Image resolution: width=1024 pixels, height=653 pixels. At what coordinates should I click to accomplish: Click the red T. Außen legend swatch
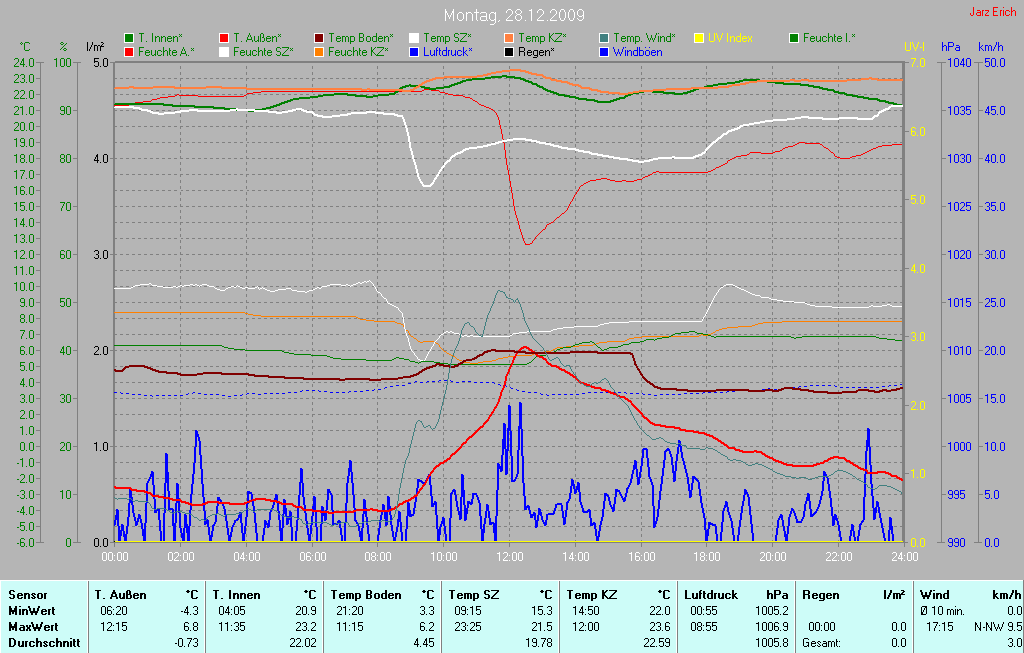point(224,38)
